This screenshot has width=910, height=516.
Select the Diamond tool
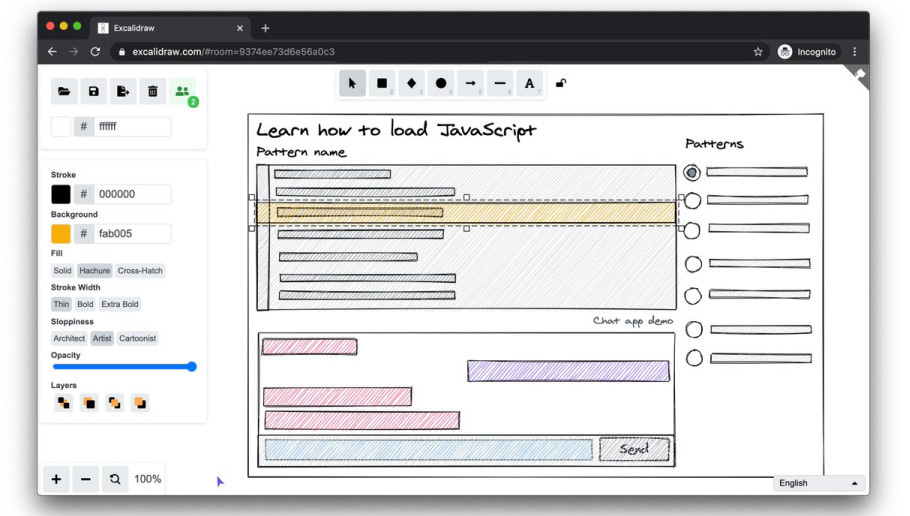point(411,84)
